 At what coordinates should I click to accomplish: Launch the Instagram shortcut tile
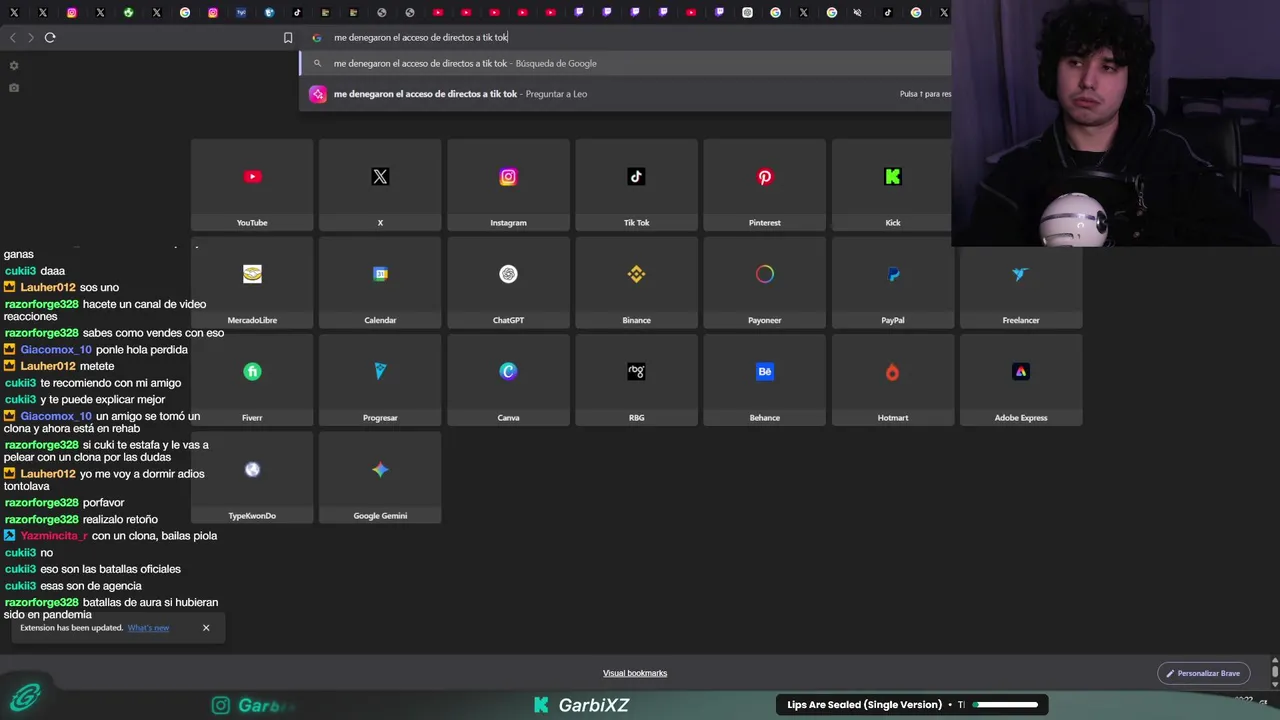[508, 185]
